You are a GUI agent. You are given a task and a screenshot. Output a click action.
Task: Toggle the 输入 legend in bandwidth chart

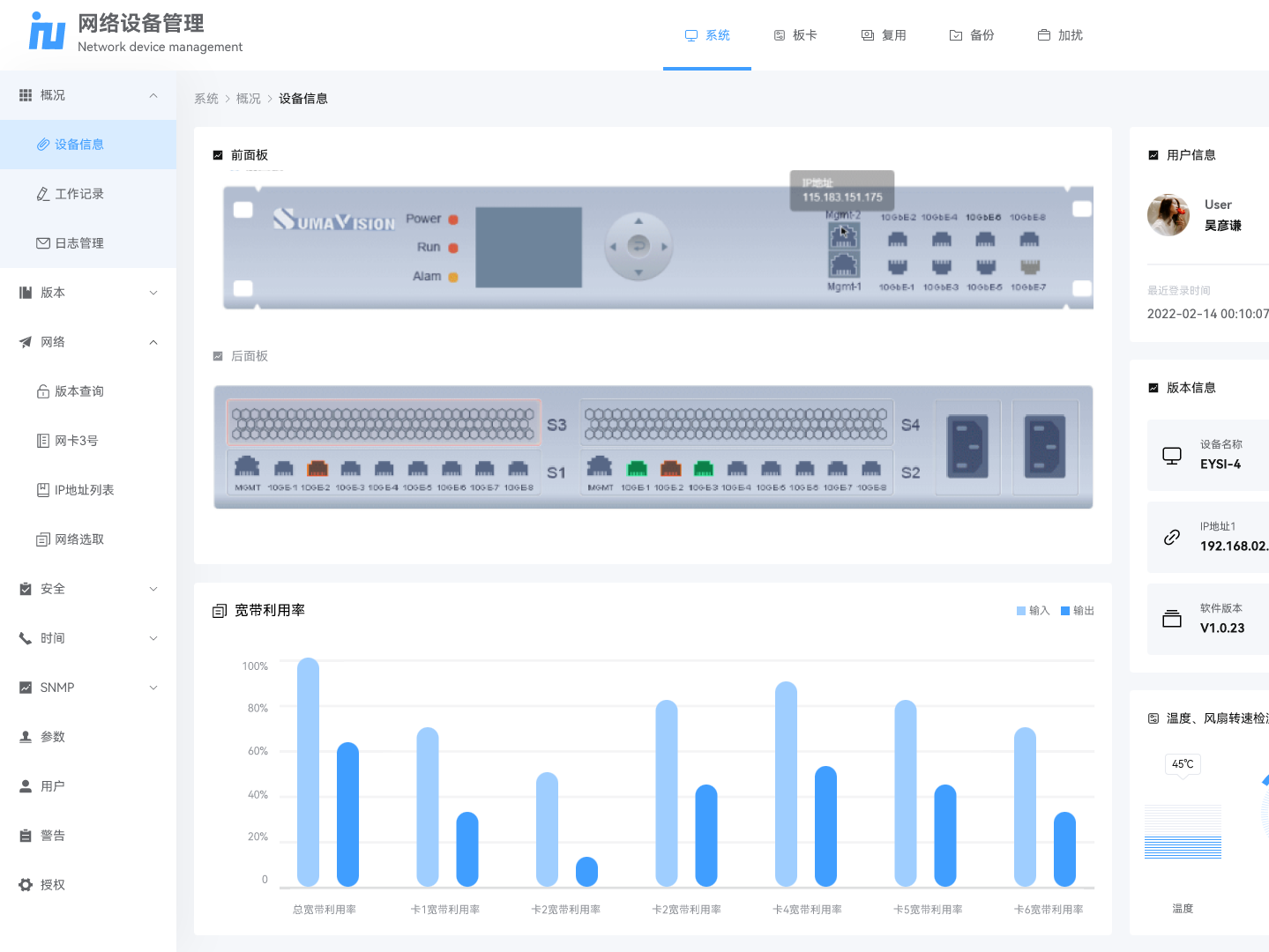(x=1033, y=611)
